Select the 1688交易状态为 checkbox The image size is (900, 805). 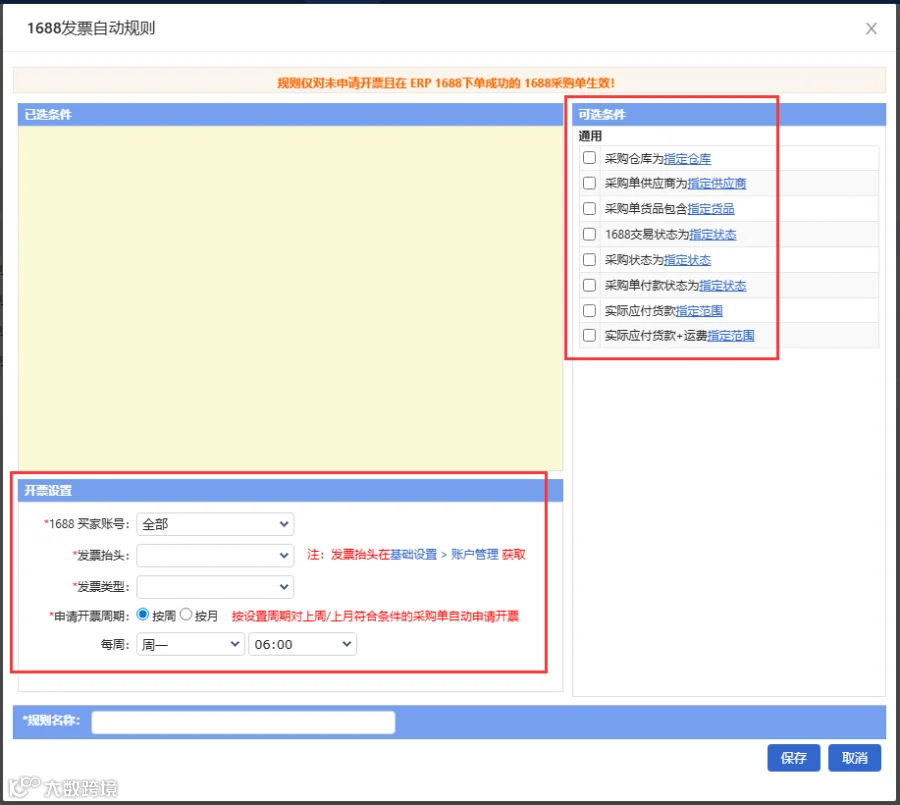click(589, 234)
